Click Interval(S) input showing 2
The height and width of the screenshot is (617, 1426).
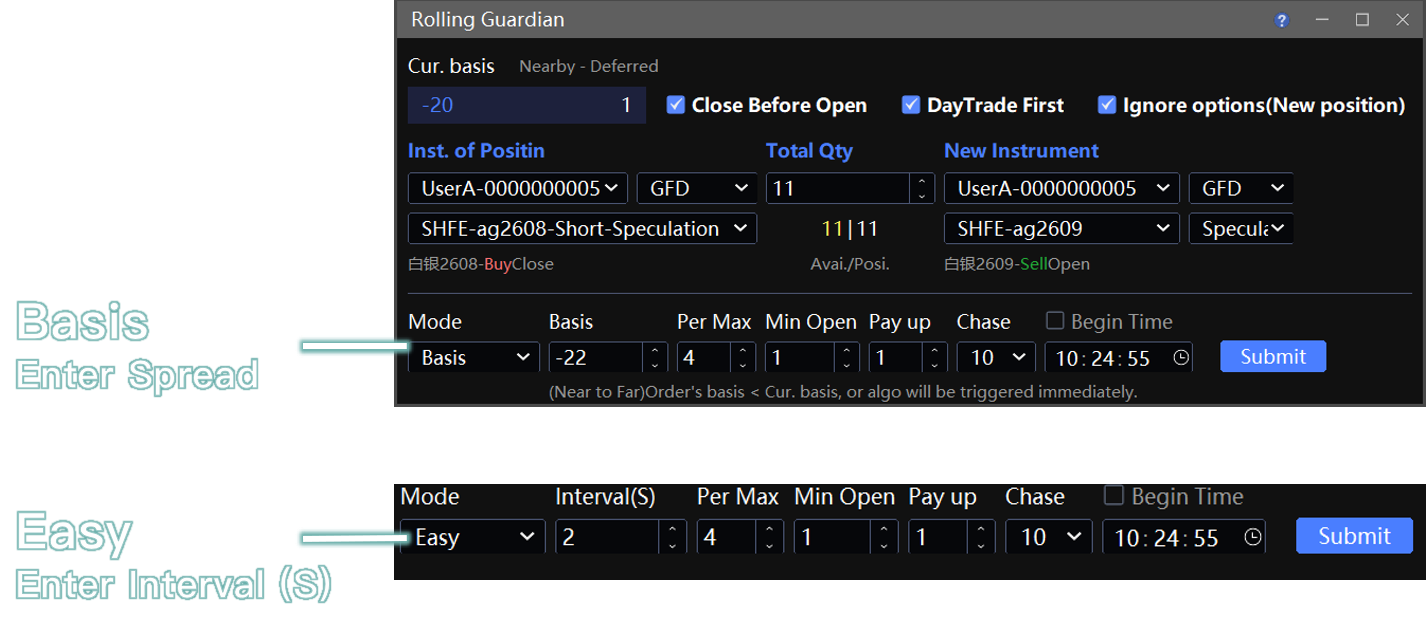click(608, 537)
